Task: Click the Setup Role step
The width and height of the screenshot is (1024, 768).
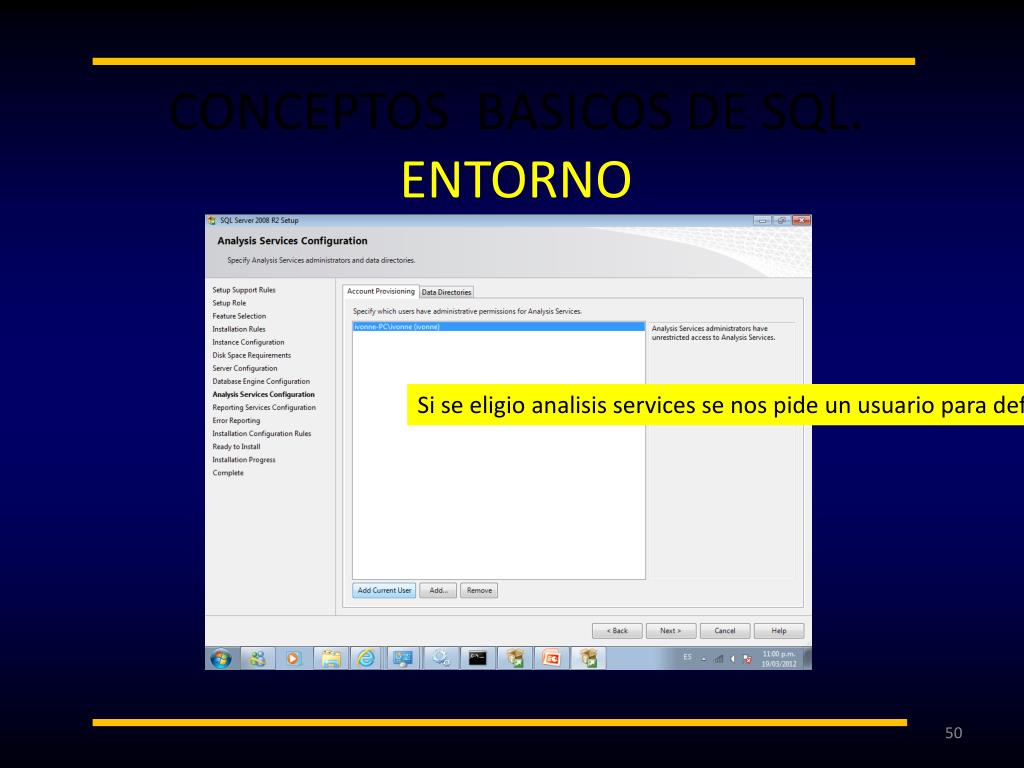Action: point(229,303)
